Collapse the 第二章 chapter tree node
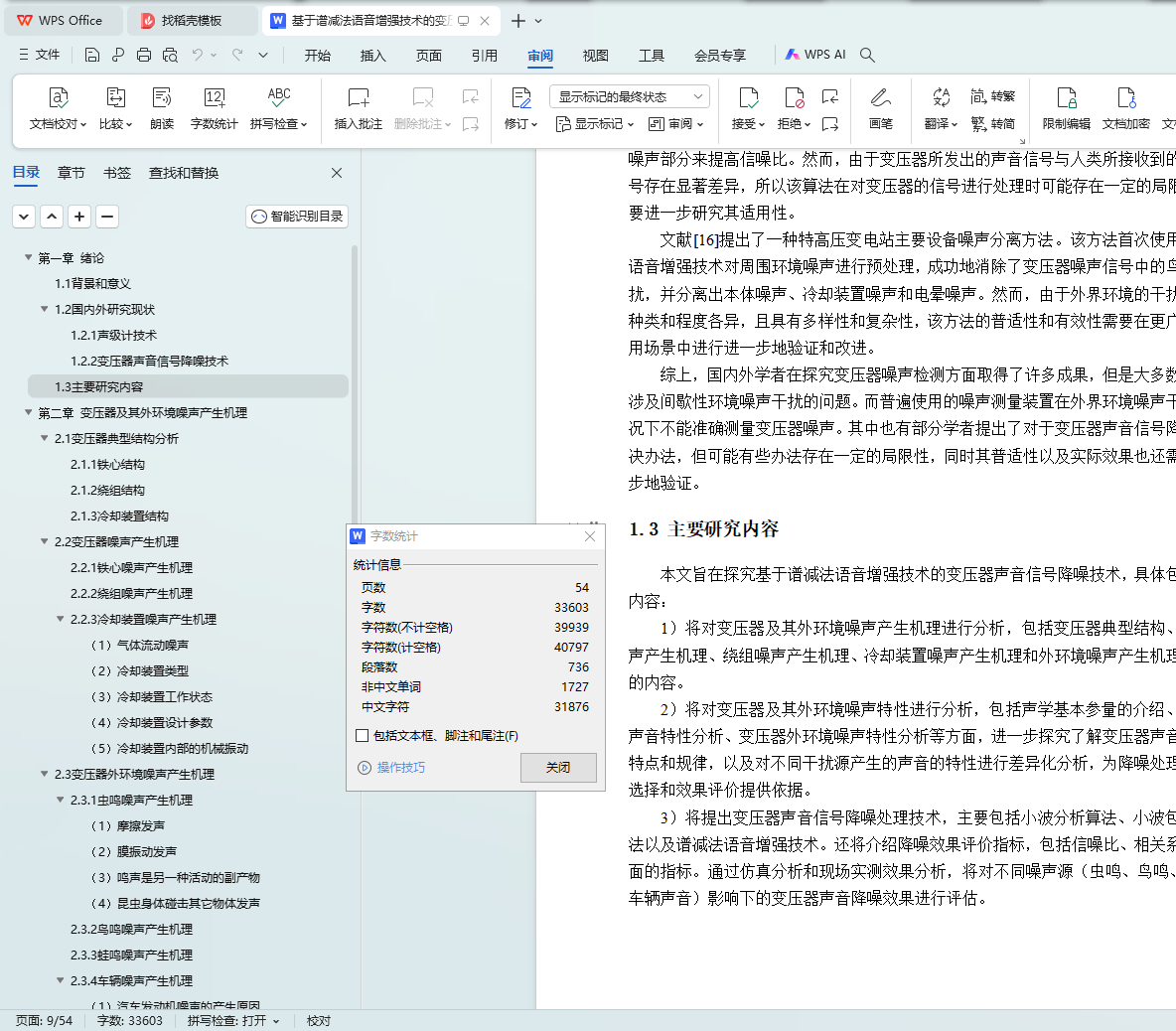Image resolution: width=1176 pixels, height=1031 pixels. click(29, 412)
